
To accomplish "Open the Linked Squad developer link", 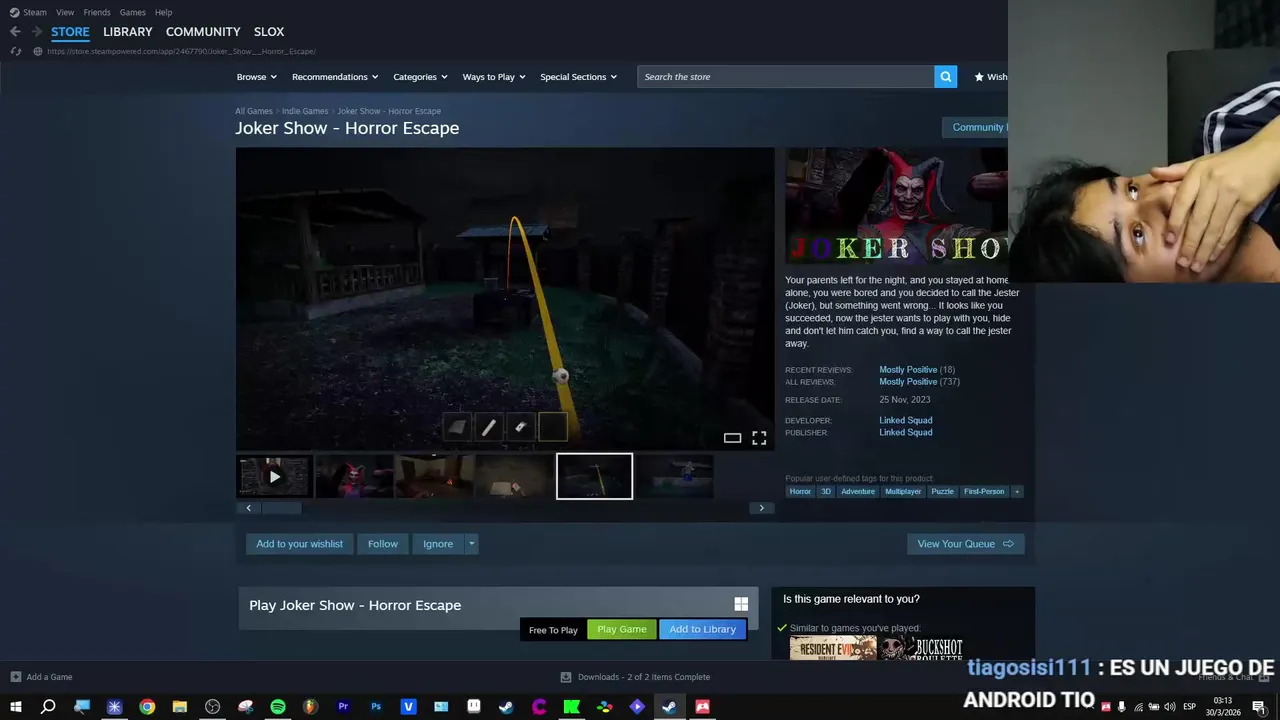I will [x=905, y=420].
